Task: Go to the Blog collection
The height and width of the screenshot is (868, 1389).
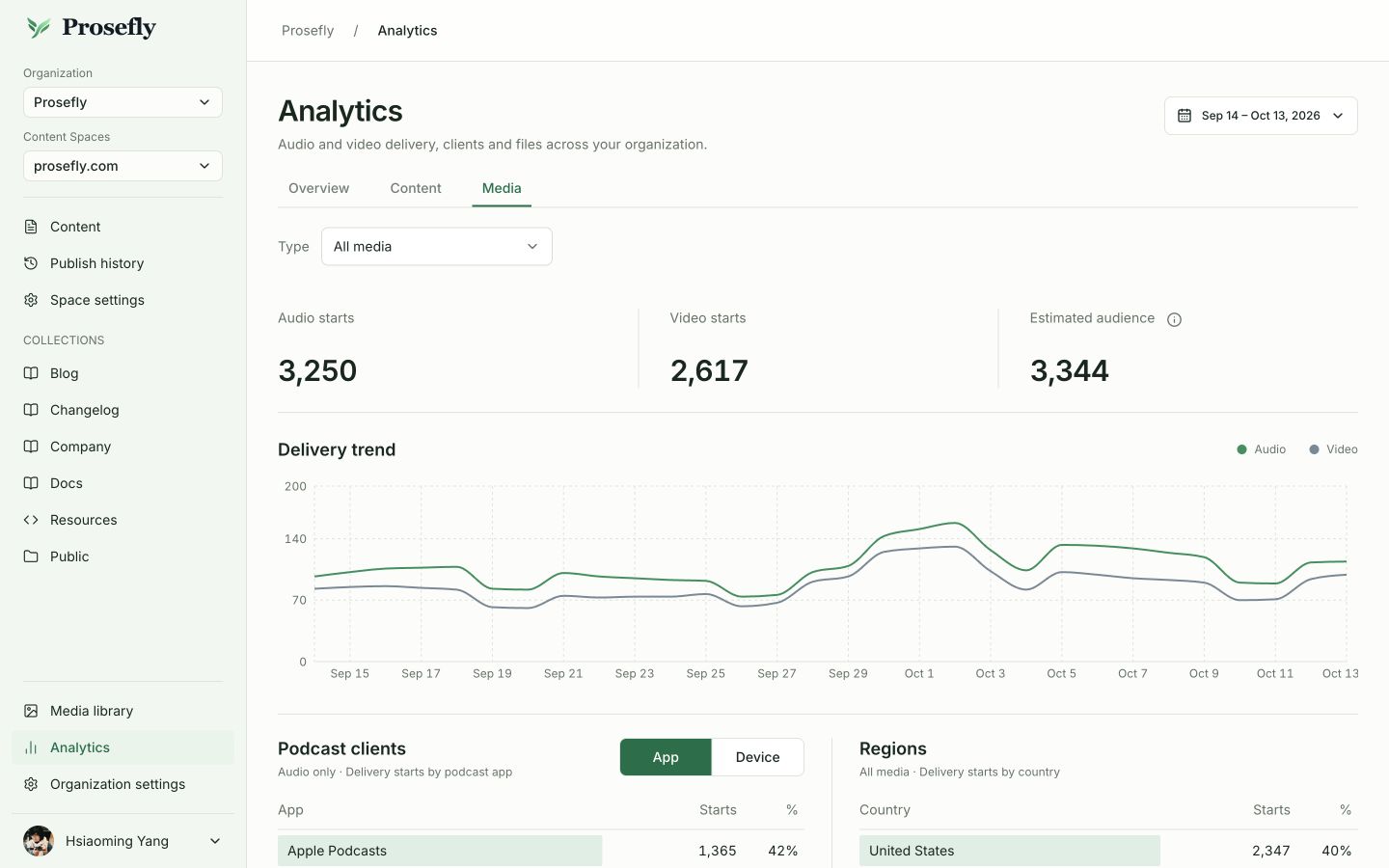Action: pyautogui.click(x=123, y=373)
